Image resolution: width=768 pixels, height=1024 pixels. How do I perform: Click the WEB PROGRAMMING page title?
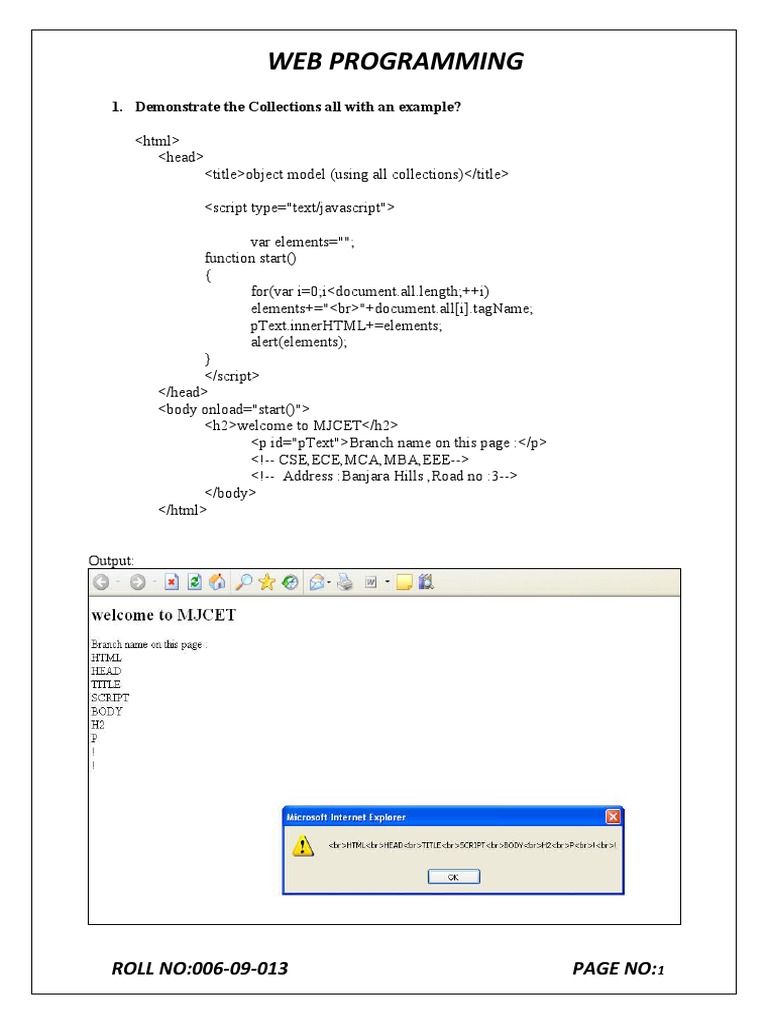pos(396,61)
